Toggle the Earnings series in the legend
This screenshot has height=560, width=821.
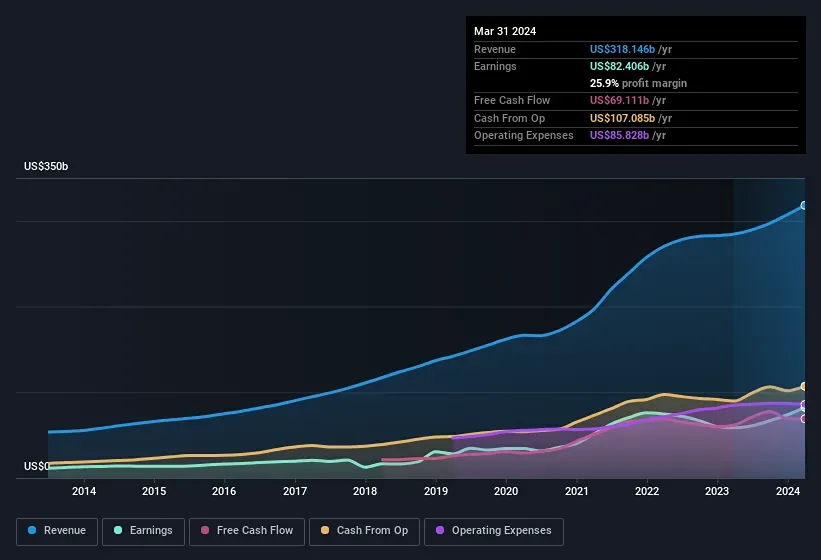[x=144, y=531]
